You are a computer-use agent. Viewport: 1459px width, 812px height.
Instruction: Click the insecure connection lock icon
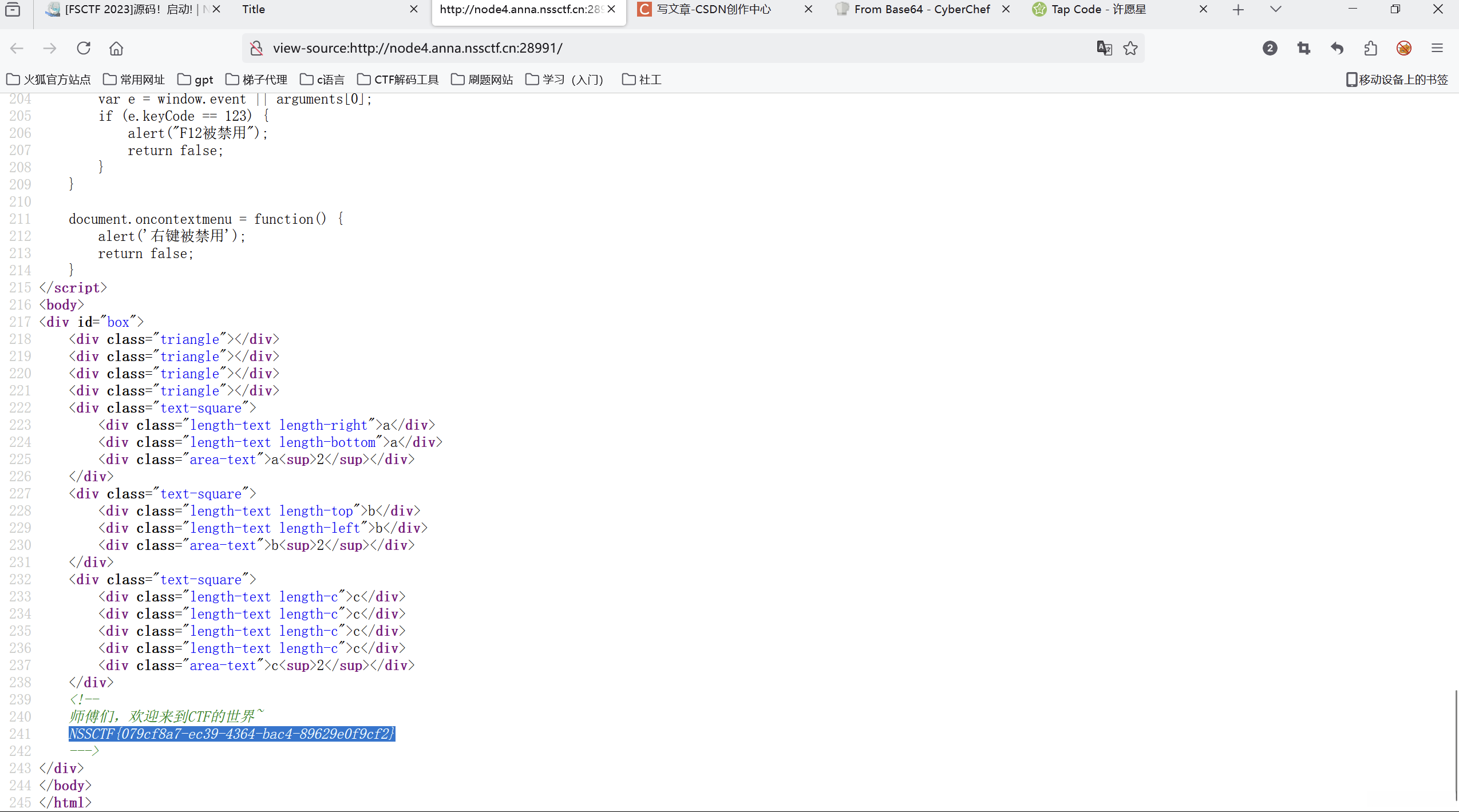256,48
